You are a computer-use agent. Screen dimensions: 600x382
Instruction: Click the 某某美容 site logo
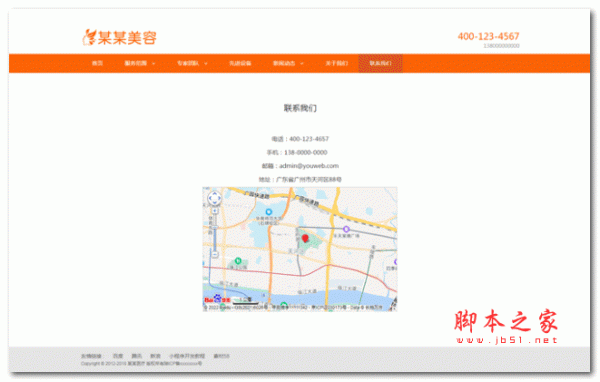119,38
